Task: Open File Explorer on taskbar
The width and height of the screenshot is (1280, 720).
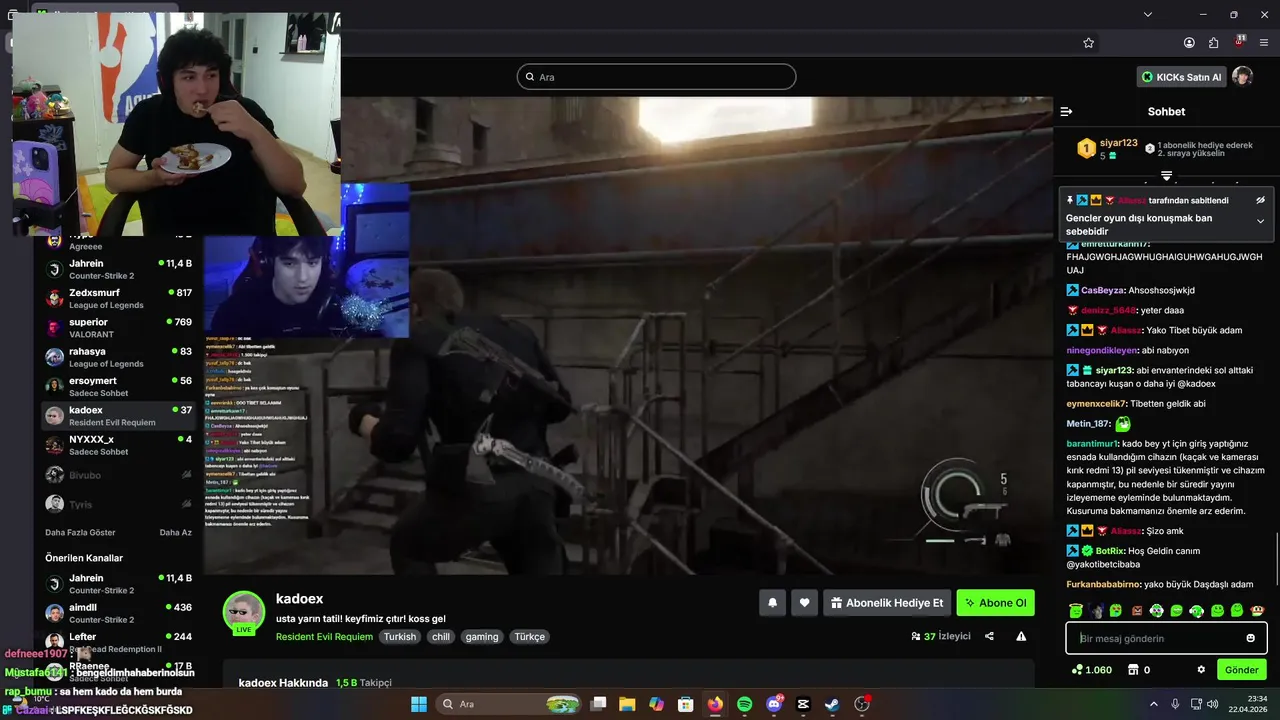Action: [627, 704]
